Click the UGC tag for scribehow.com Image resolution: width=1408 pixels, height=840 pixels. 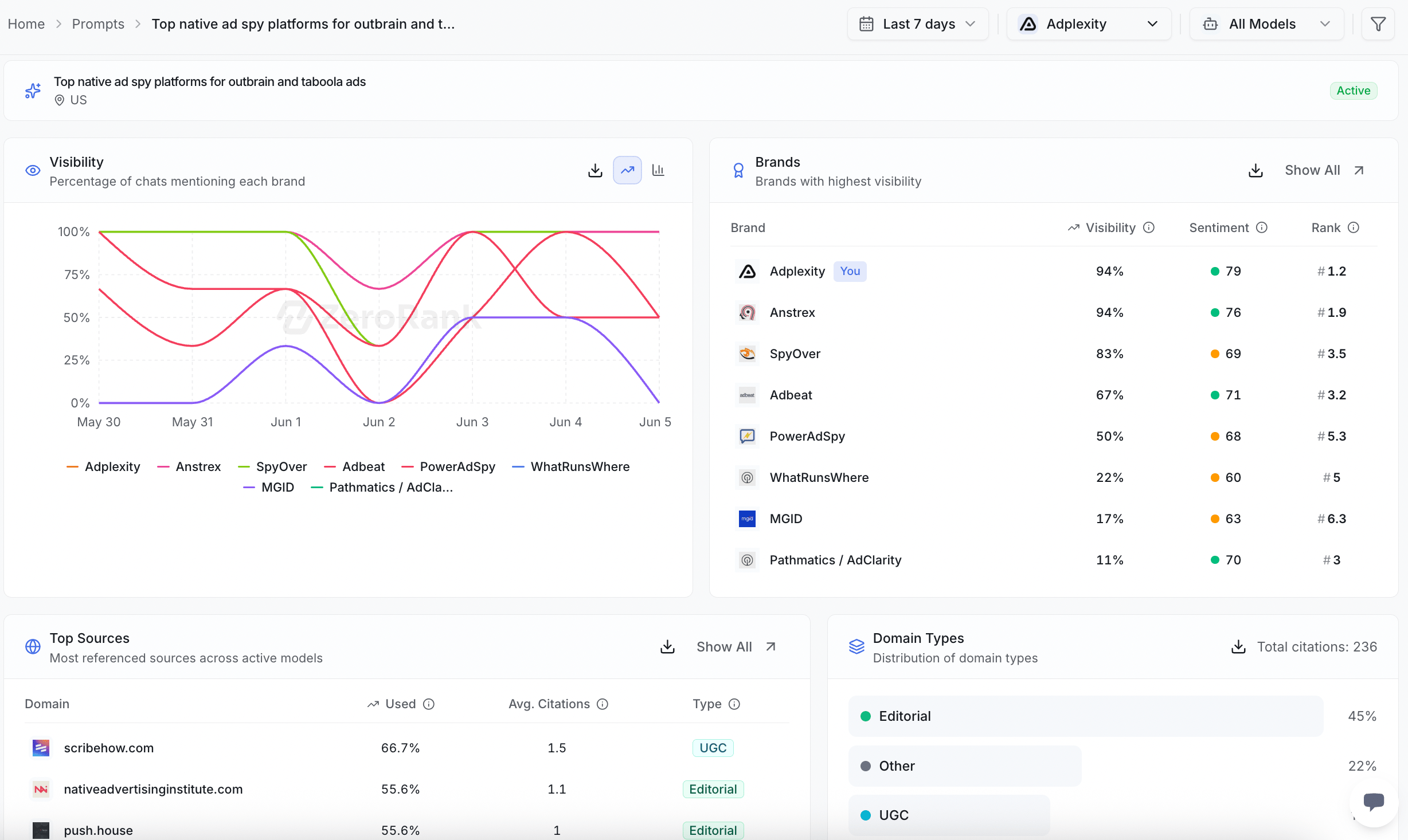pyautogui.click(x=713, y=748)
